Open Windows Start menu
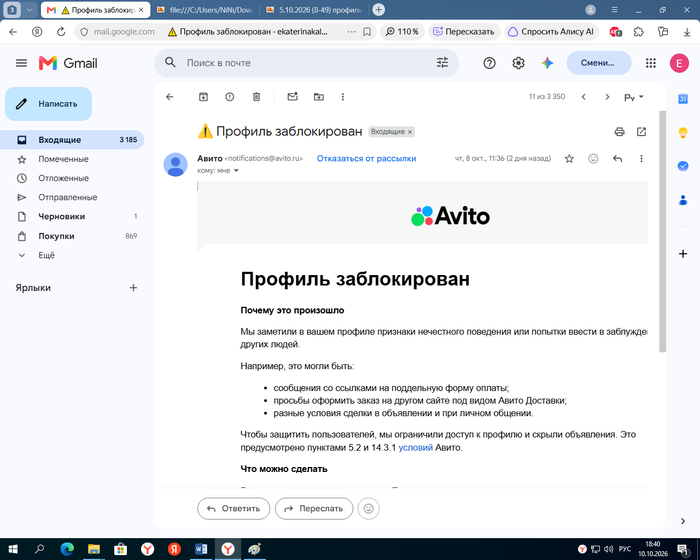Screen dimensions: 700x560 click(13, 549)
